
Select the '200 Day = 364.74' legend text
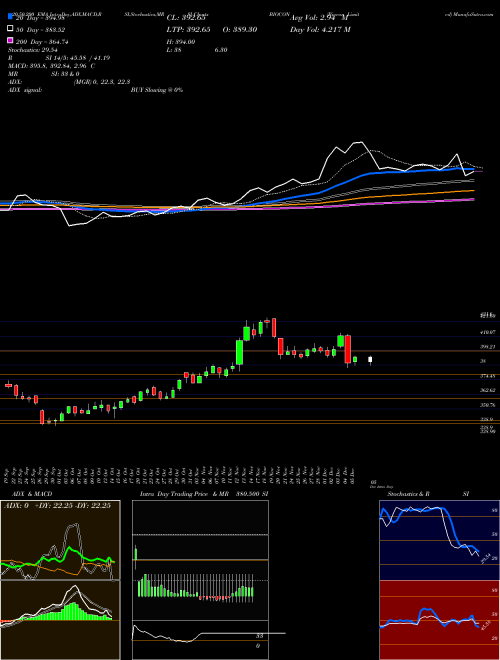tap(42, 42)
